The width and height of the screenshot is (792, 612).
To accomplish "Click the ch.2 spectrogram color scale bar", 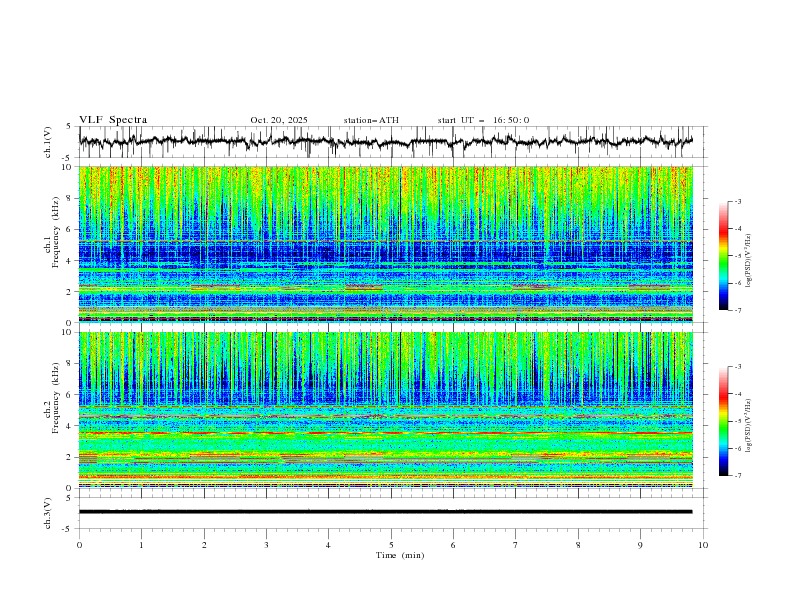I will click(x=723, y=421).
